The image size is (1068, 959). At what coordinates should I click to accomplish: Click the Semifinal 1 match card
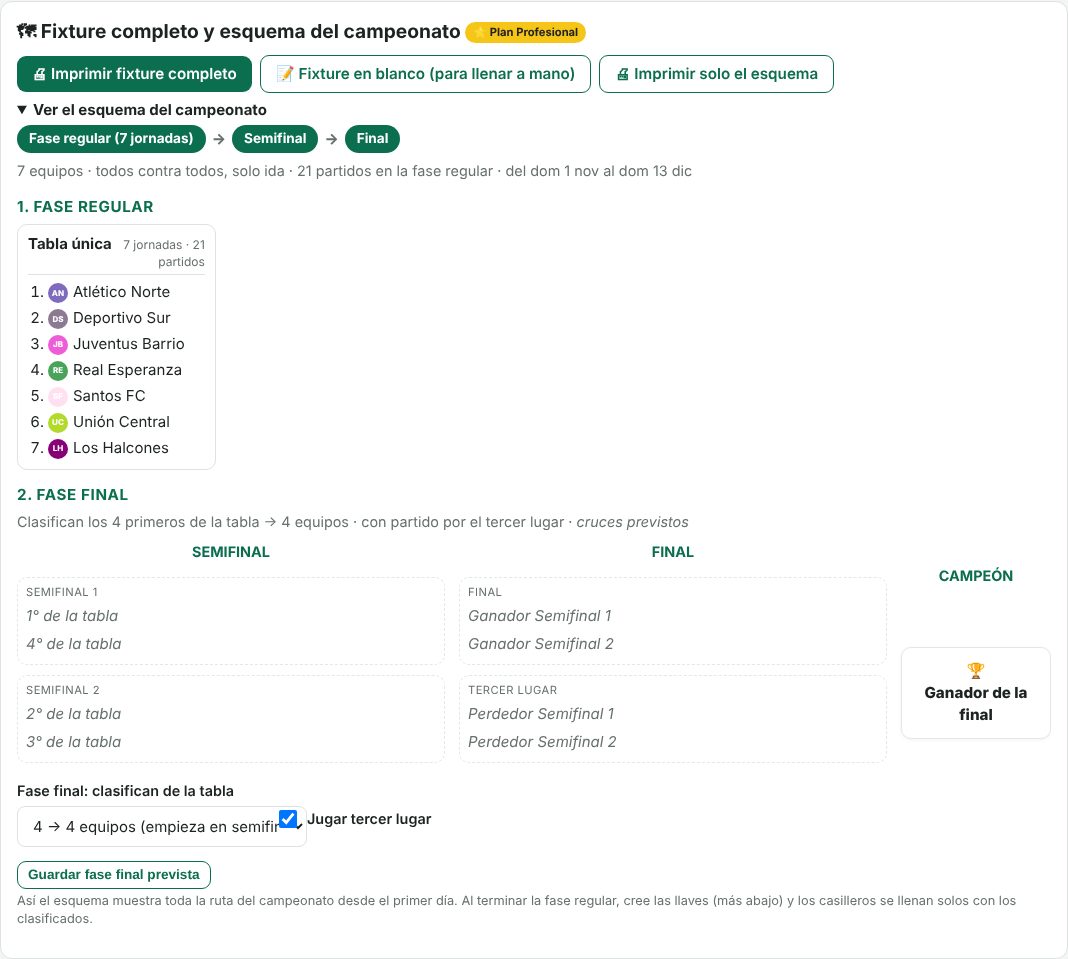[231, 620]
